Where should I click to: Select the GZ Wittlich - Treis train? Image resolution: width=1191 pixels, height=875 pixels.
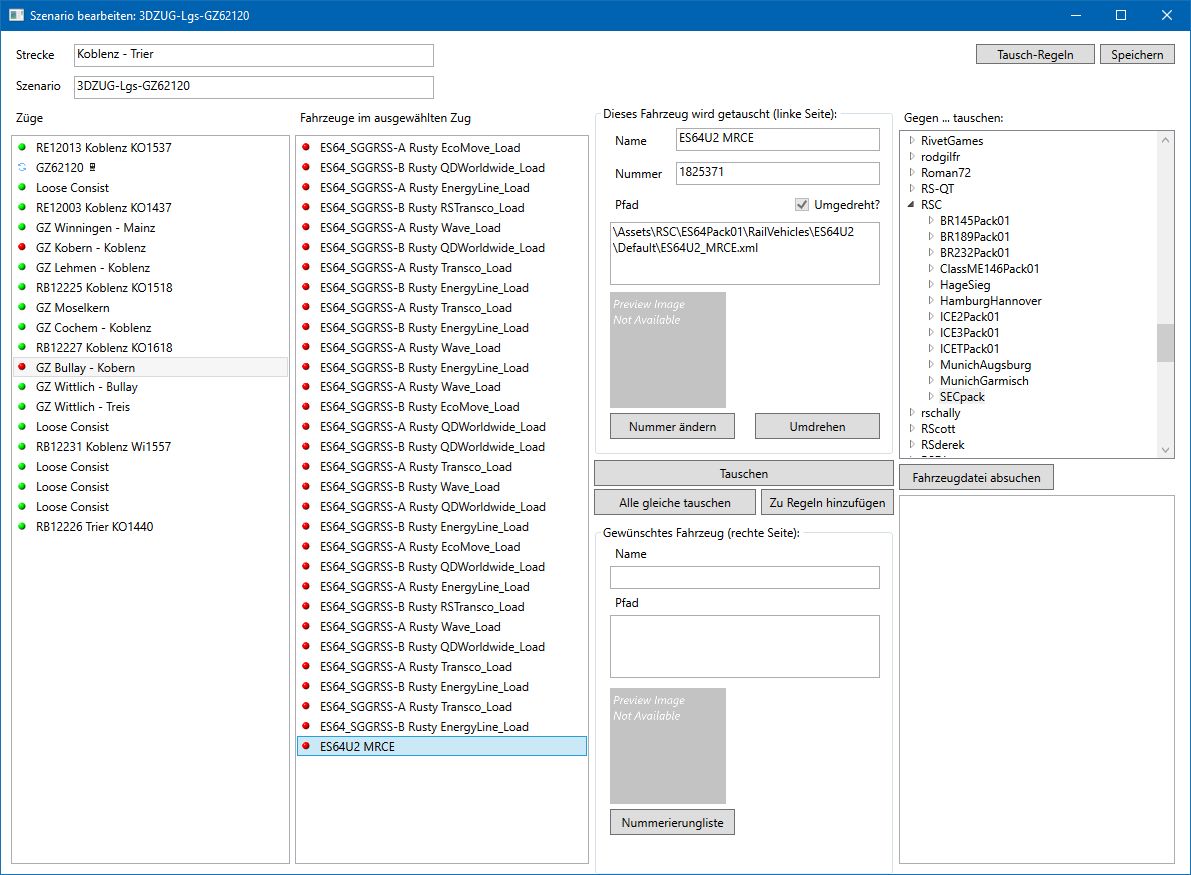83,407
